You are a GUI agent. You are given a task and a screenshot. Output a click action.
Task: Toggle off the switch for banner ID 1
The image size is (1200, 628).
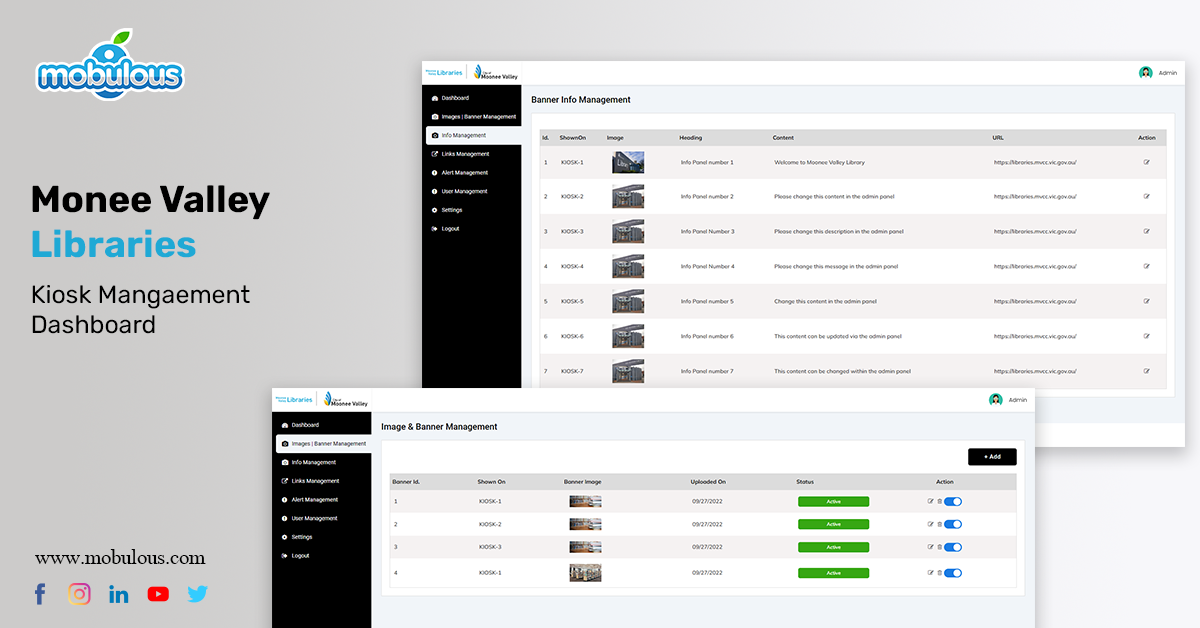tap(953, 501)
